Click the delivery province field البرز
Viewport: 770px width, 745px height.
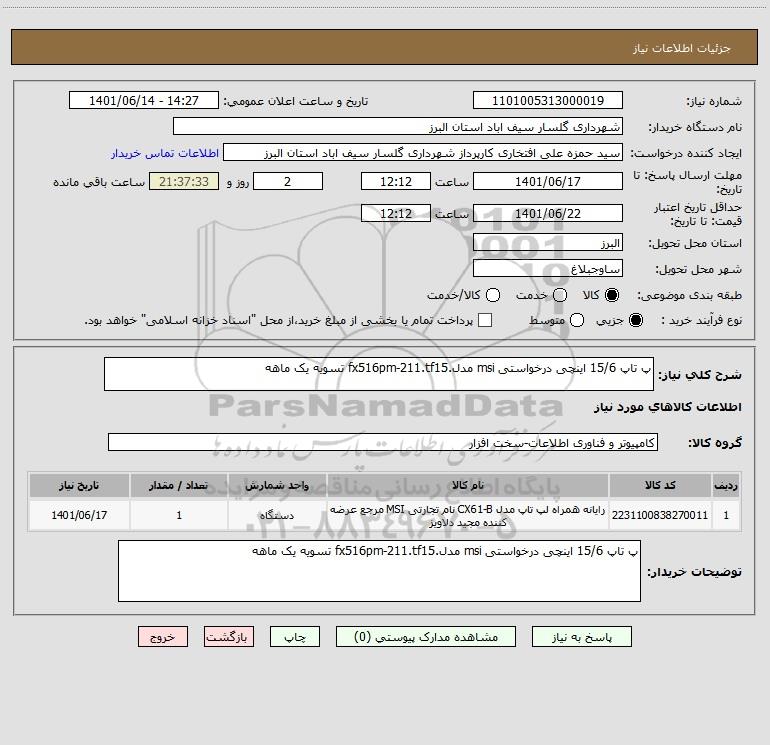[x=548, y=243]
